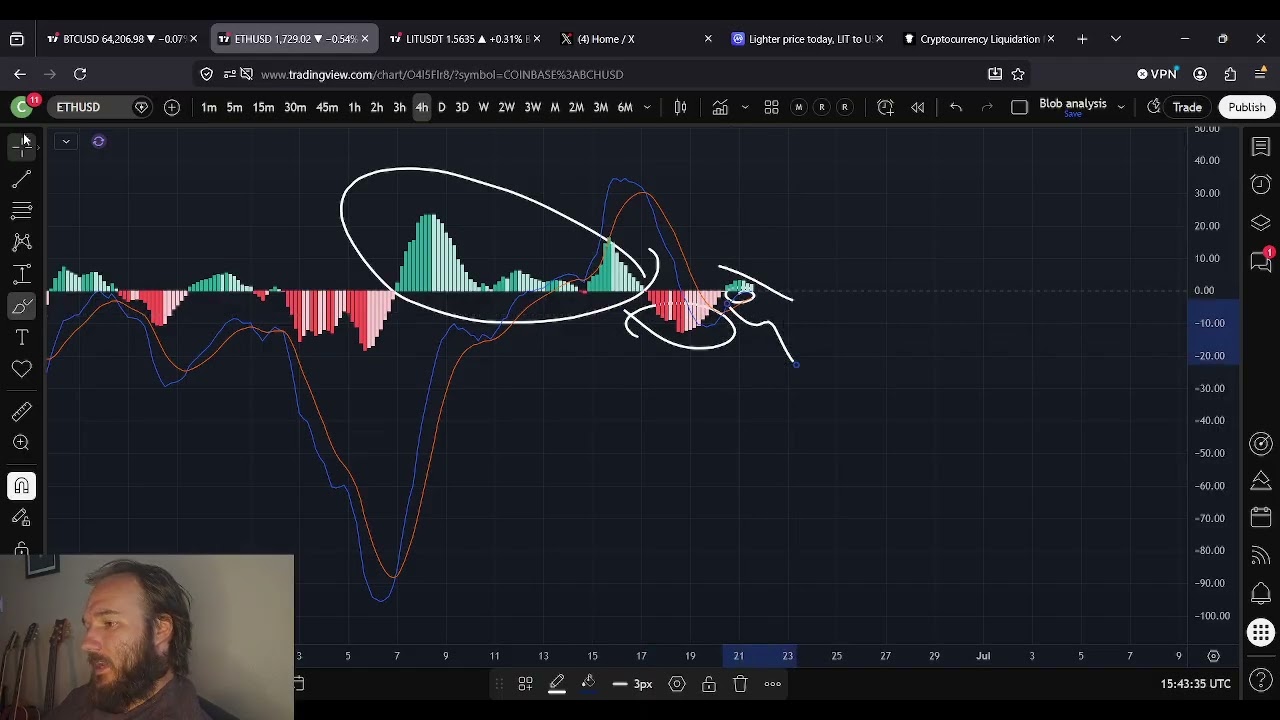
Task: Switch to the 15m timeframe
Action: click(x=263, y=107)
